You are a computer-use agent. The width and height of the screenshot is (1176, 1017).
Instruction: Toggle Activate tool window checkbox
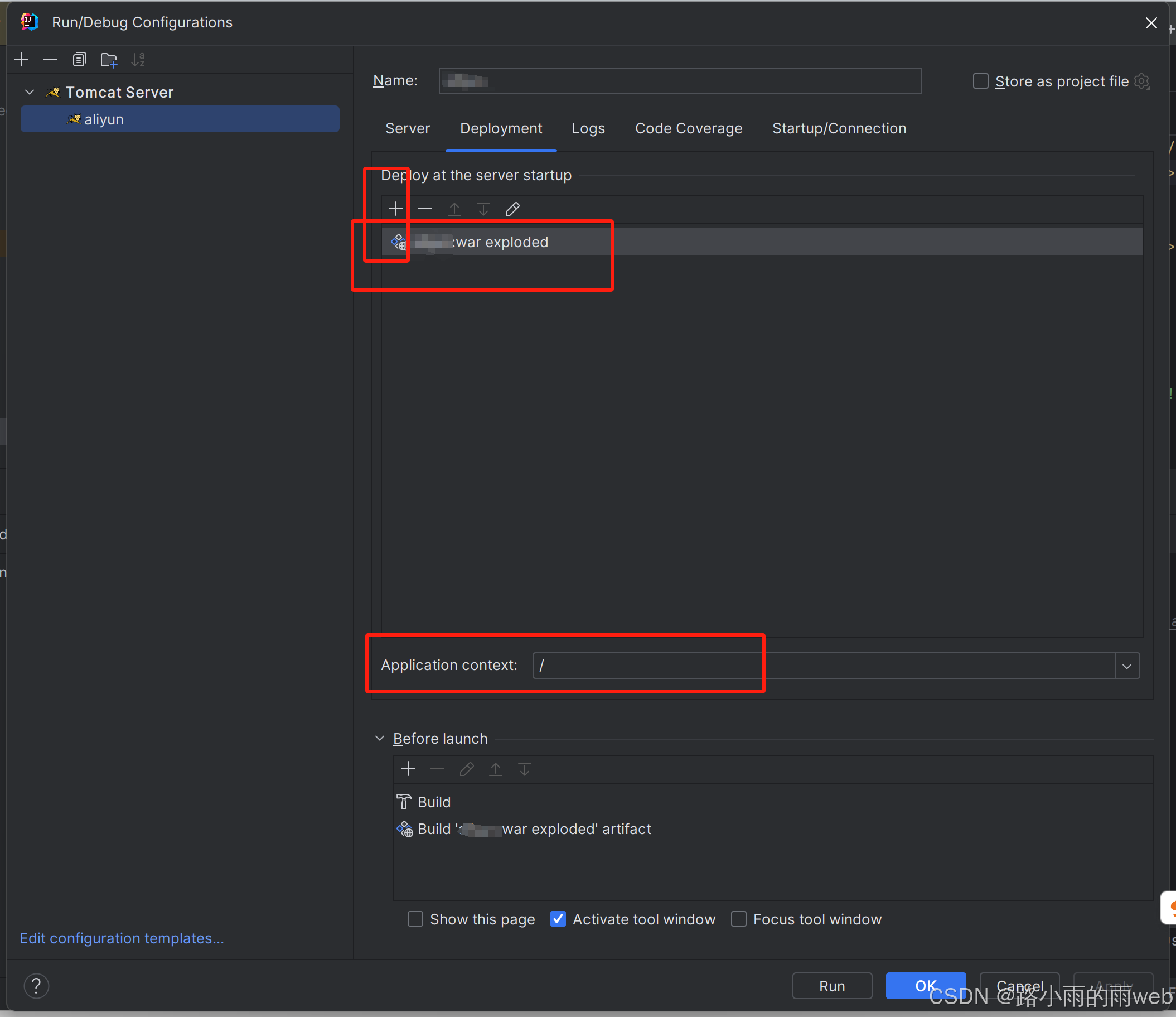(558, 919)
